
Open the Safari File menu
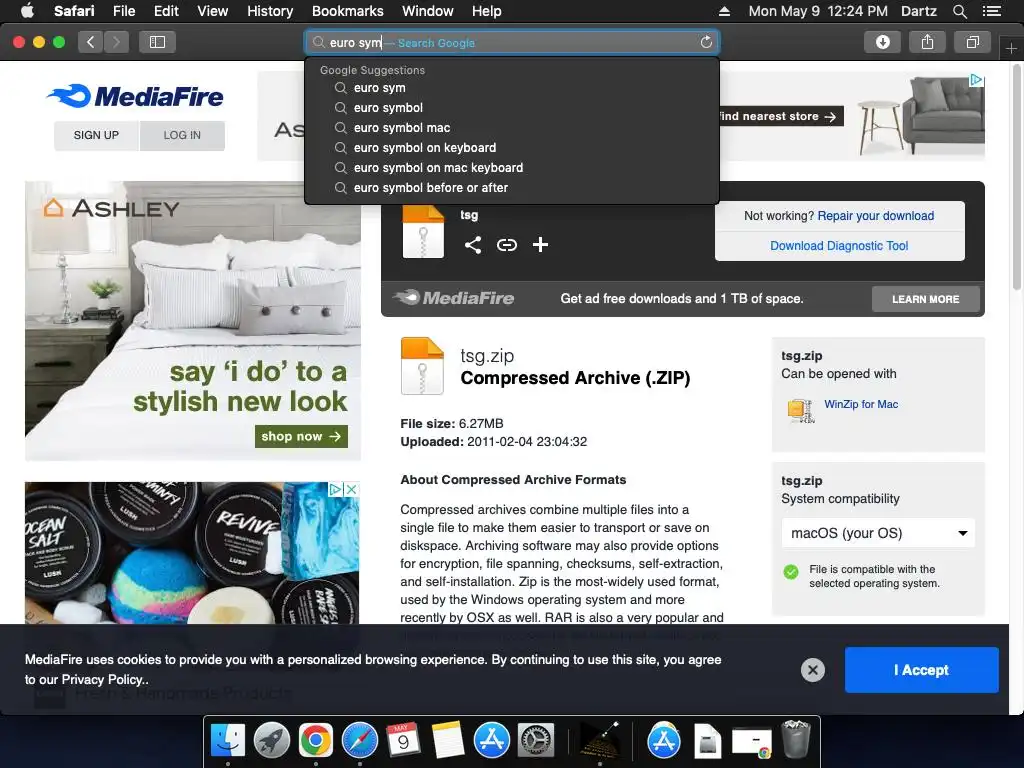point(123,11)
